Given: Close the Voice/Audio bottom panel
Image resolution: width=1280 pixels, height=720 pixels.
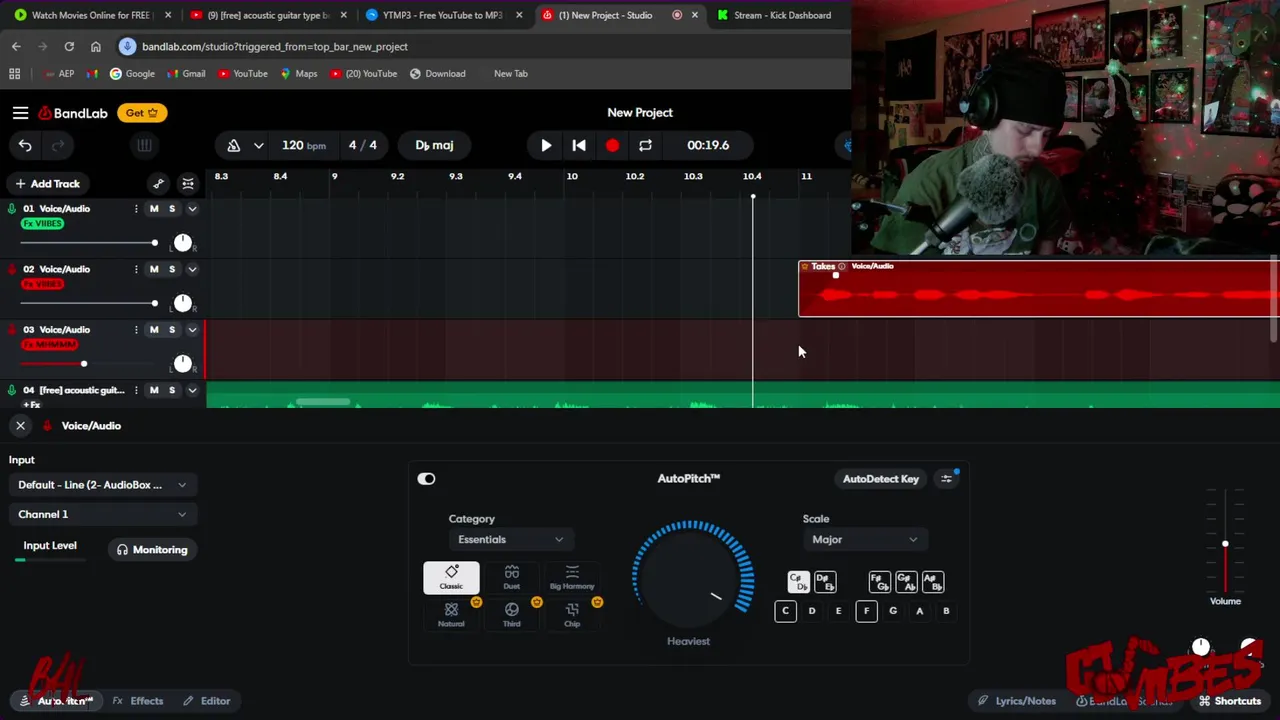Looking at the screenshot, I should (x=20, y=426).
